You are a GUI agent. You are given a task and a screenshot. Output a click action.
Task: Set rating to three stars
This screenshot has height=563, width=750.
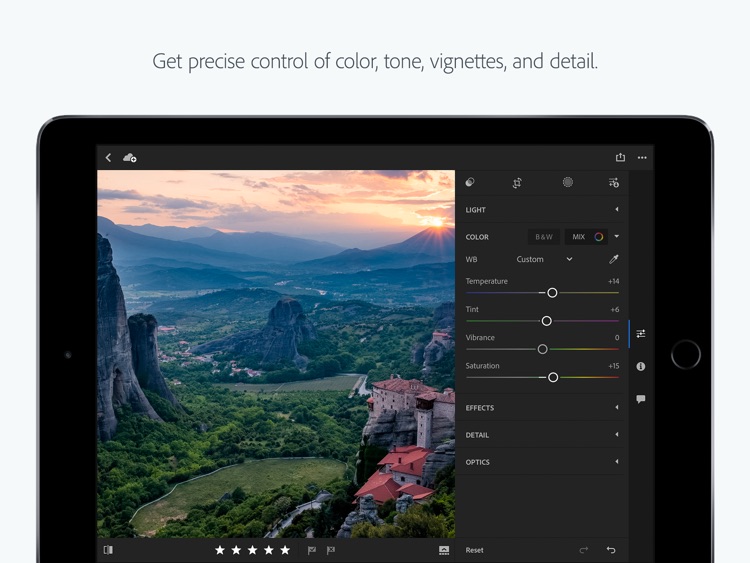pos(253,550)
